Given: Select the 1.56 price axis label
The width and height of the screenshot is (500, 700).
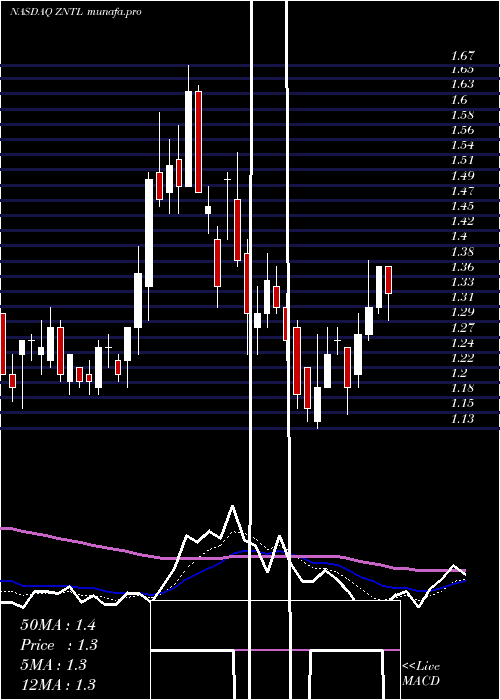Looking at the screenshot, I should (x=462, y=130).
